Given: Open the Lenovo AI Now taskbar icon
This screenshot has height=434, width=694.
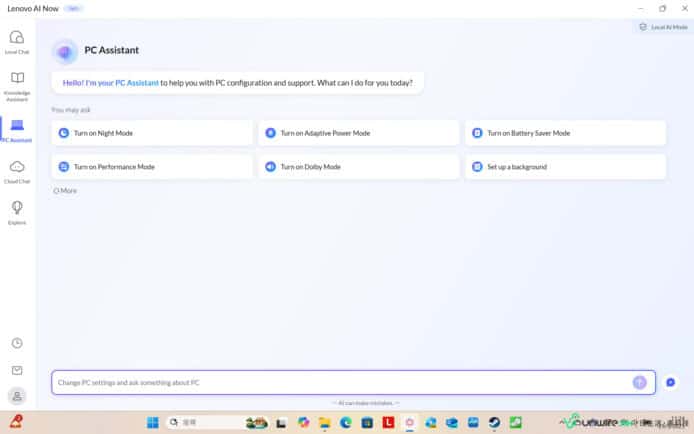Looking at the screenshot, I should click(x=409, y=422).
